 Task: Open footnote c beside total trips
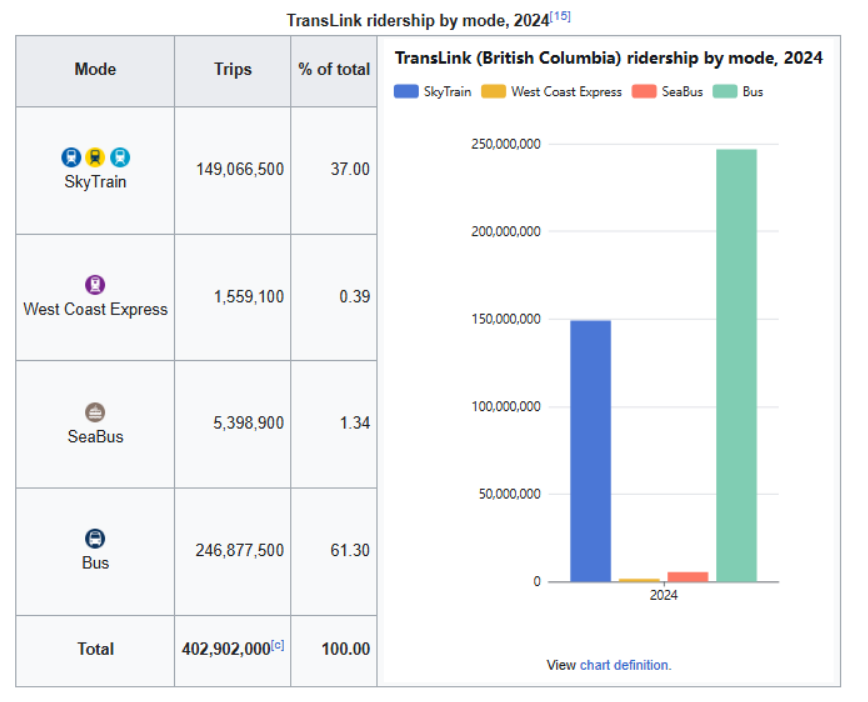coord(277,646)
